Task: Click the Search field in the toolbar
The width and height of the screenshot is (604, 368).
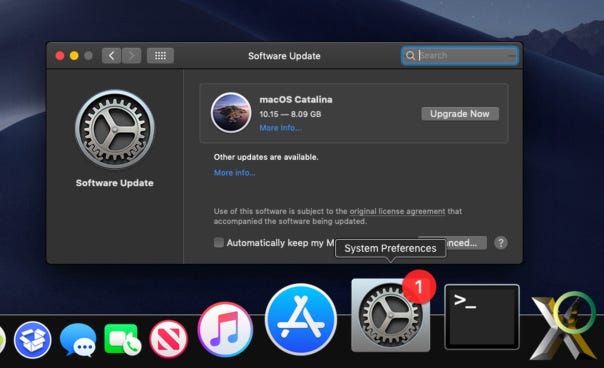Action: [x=460, y=56]
